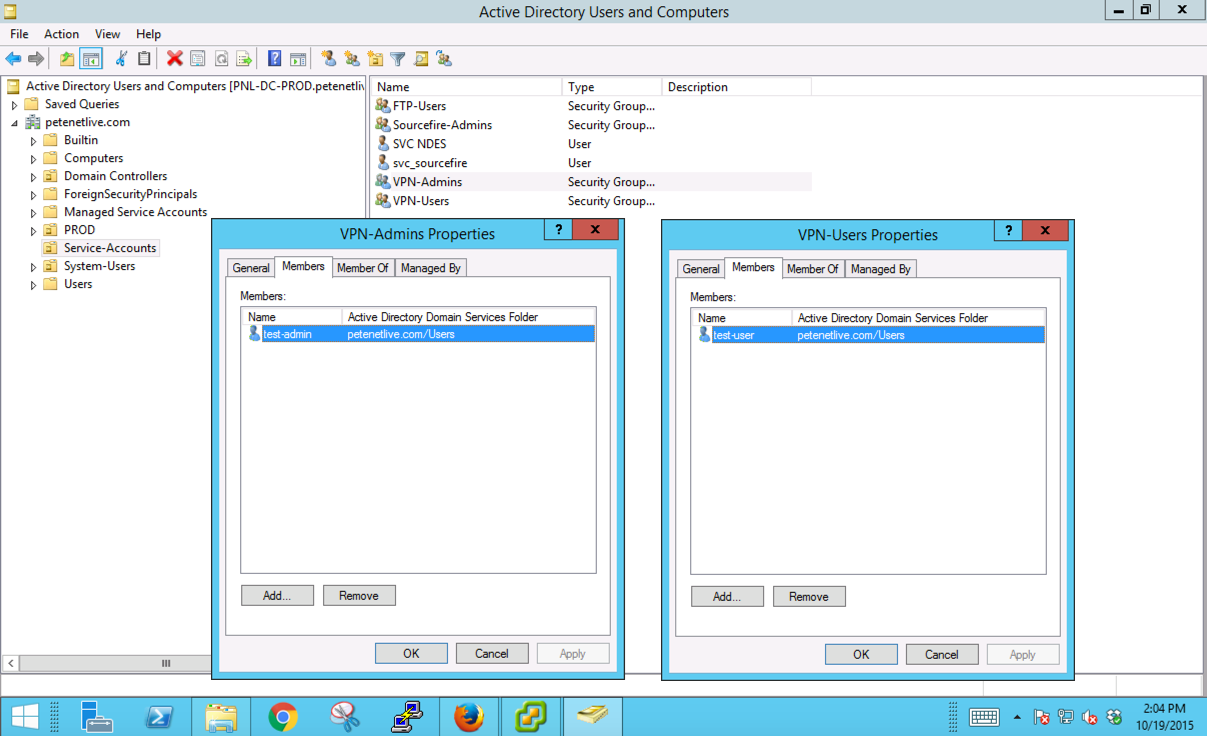1207x736 pixels.
Task: Select the Service-Accounts tree node
Action: 100,248
